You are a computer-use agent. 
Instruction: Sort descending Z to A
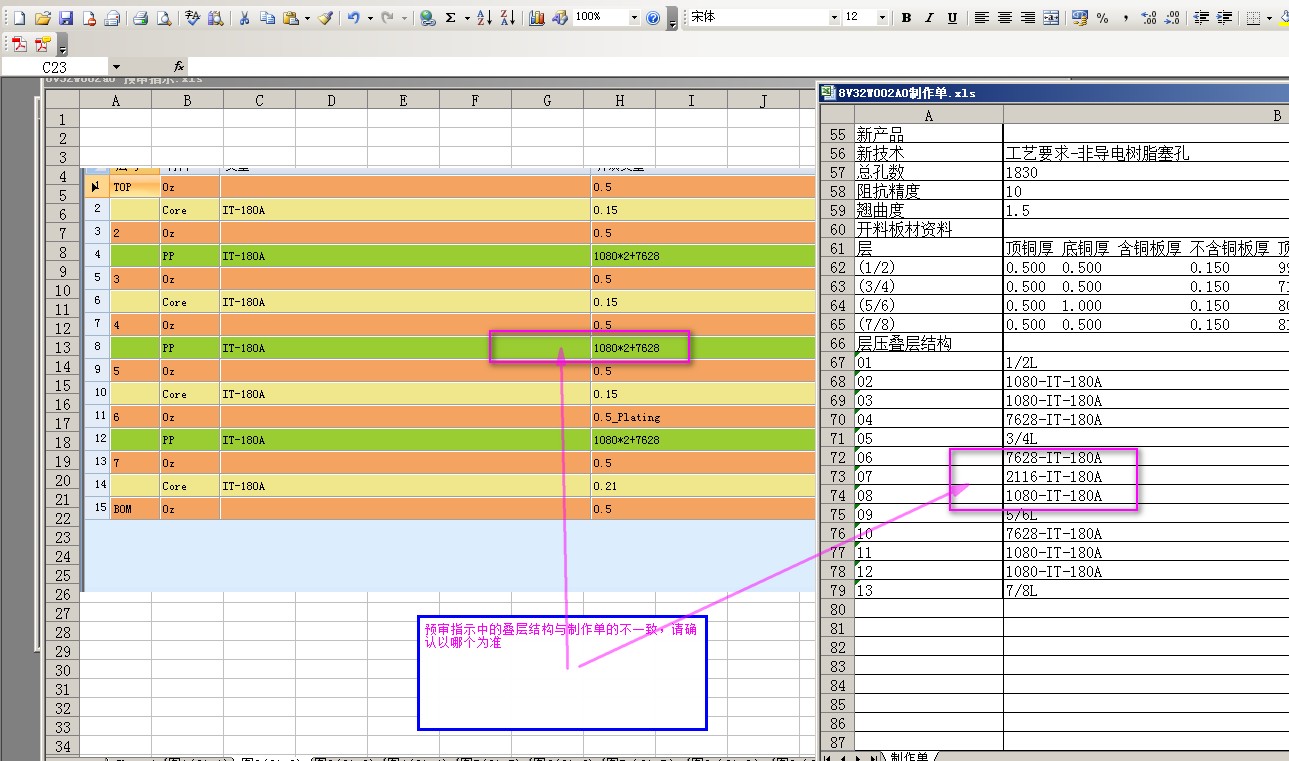[508, 18]
